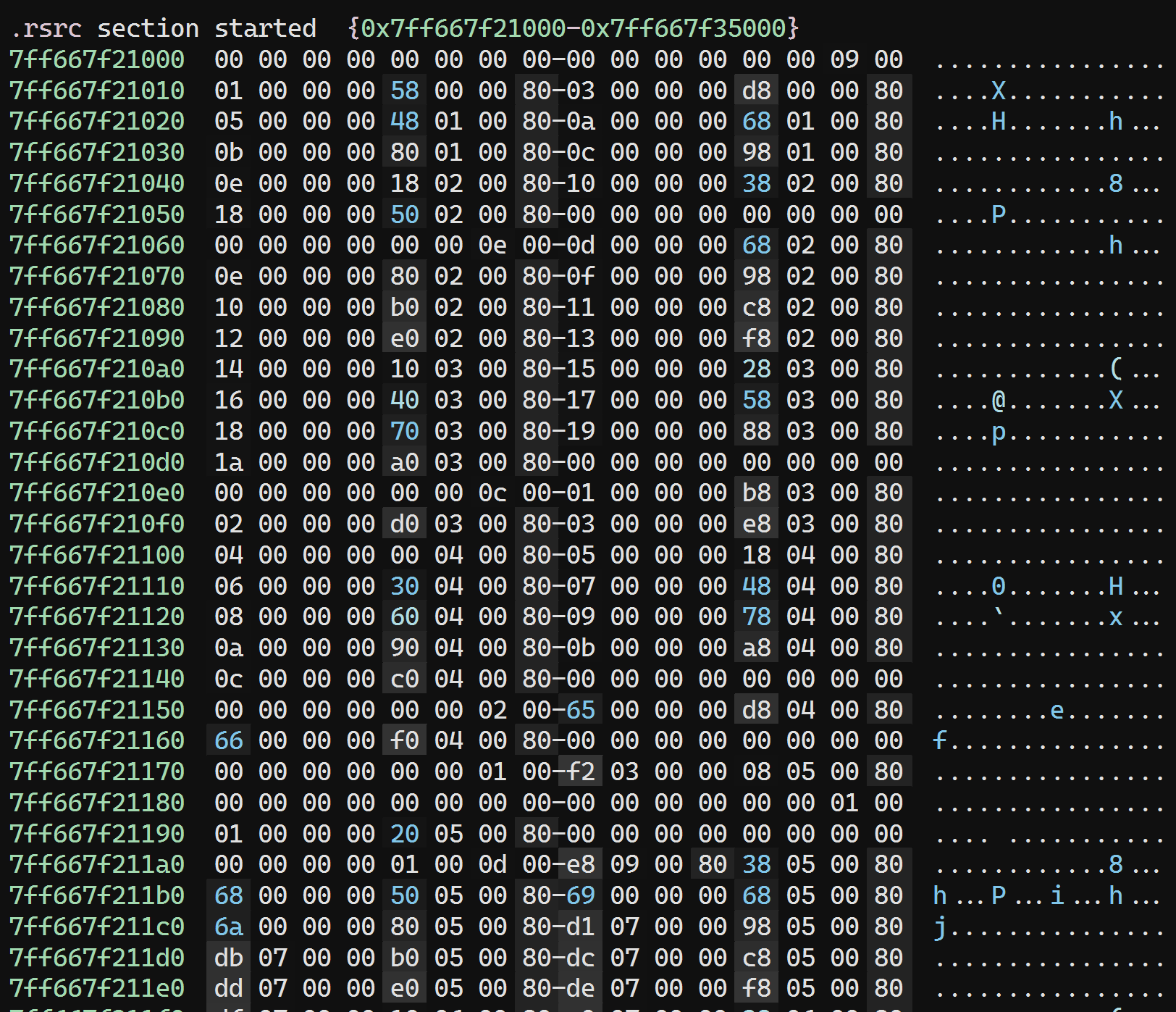
Task: Select blue byte 20 in row 7ff667f21190
Action: pos(405,834)
